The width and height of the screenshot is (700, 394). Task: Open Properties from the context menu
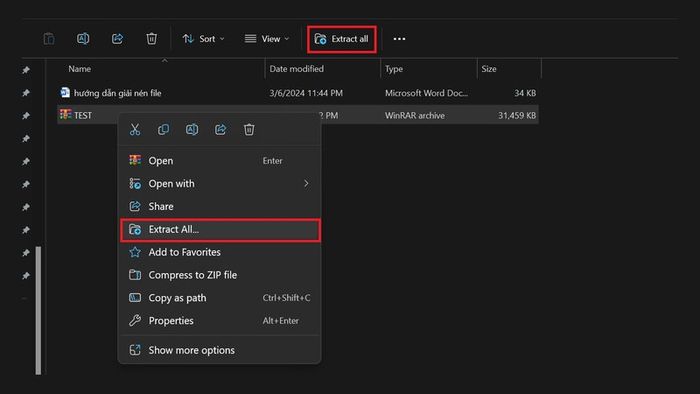220,320
